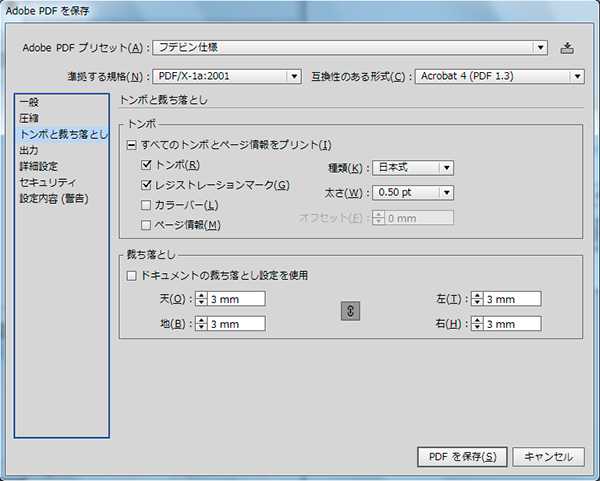Screen dimensions: 600x481
Task: Uncheck the レジストレーションマーク checkbox
Action: click(x=146, y=185)
